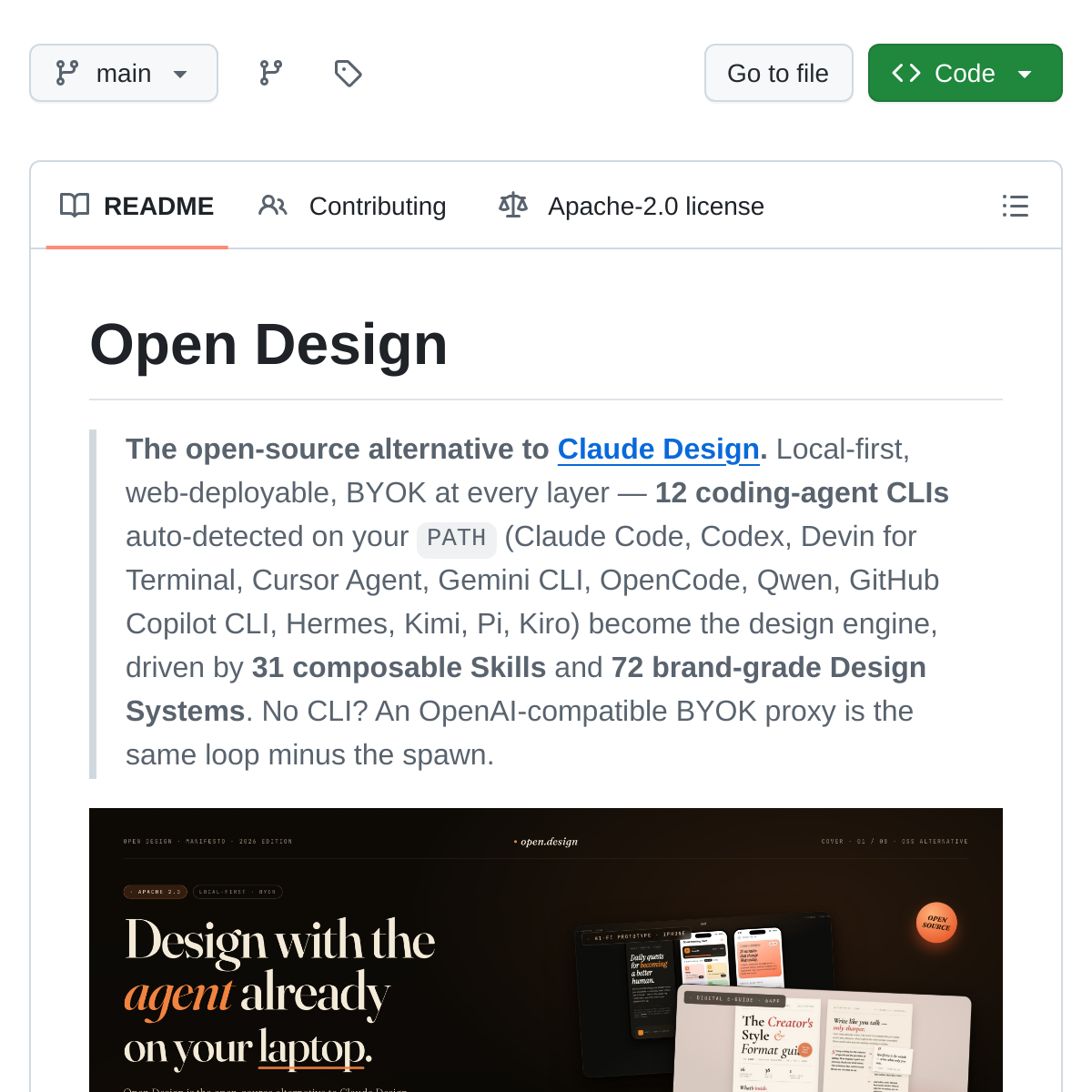Click the "31 composable Skills" bold text
This screenshot has height=1092, width=1092.
[399, 668]
